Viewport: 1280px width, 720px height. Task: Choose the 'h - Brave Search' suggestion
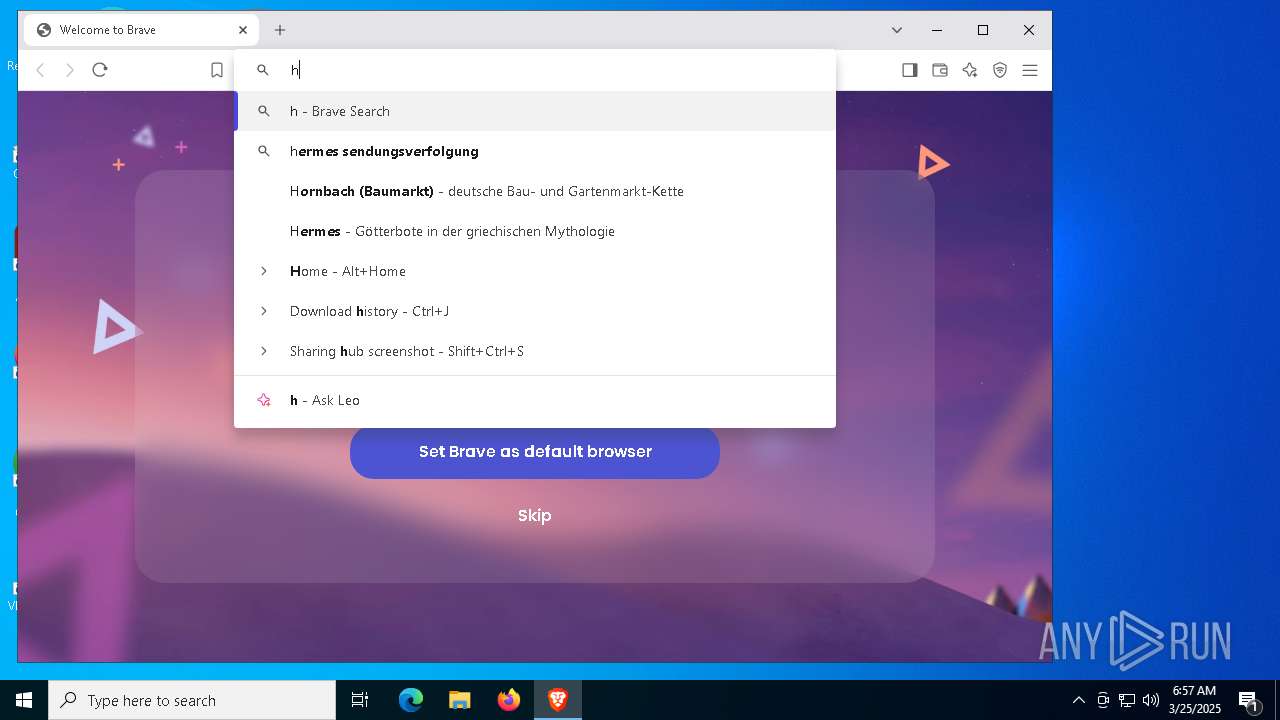pyautogui.click(x=535, y=111)
